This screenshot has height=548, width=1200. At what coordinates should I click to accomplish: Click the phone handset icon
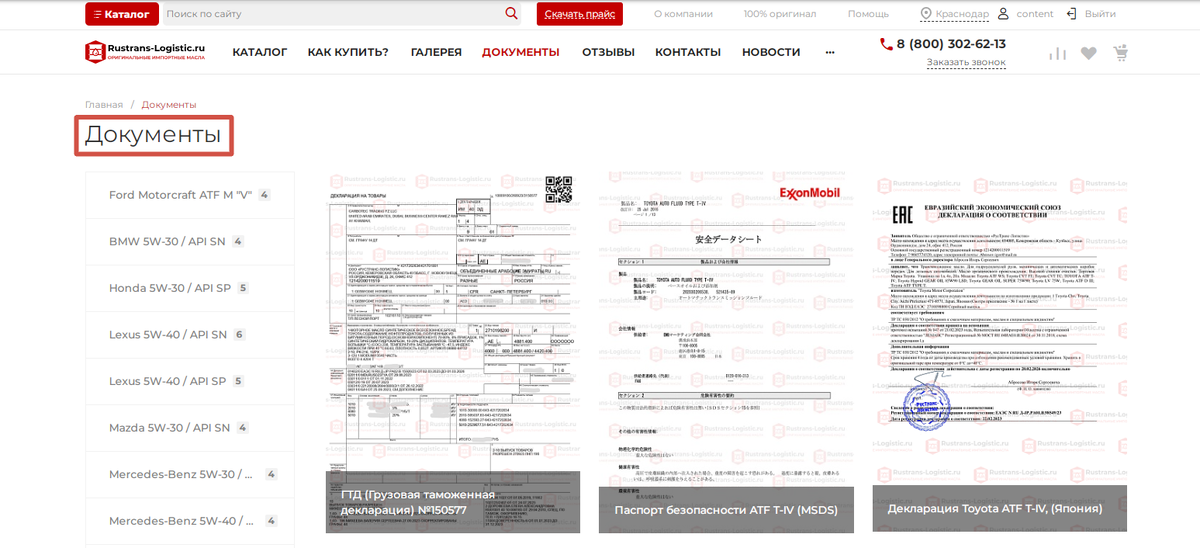click(885, 44)
